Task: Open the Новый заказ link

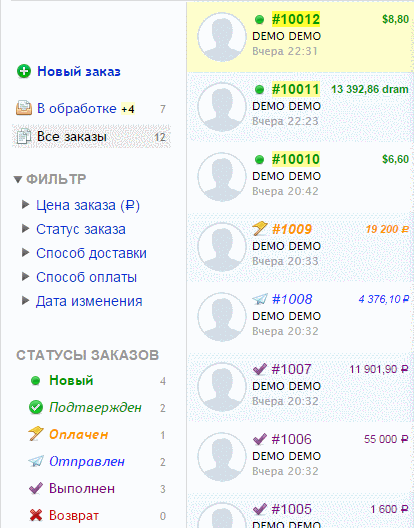Action: point(78,71)
